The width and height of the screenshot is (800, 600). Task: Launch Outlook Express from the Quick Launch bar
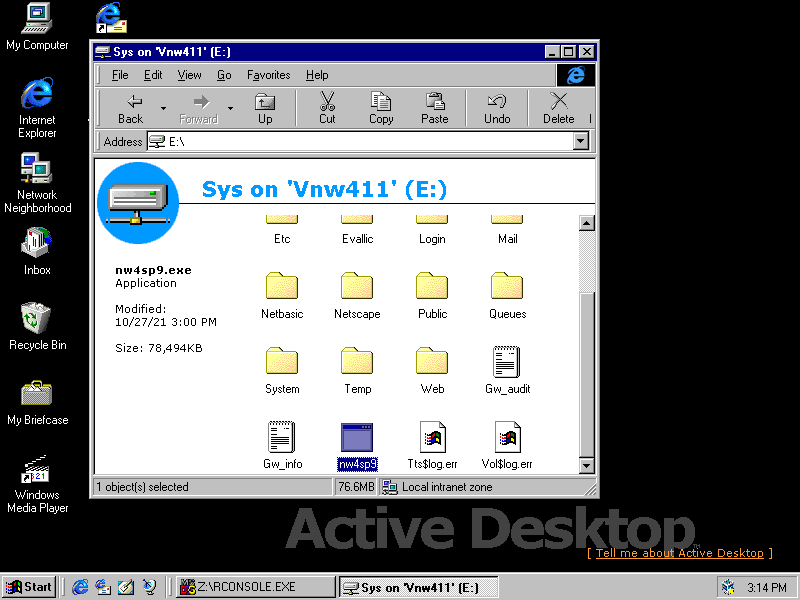coord(103,587)
